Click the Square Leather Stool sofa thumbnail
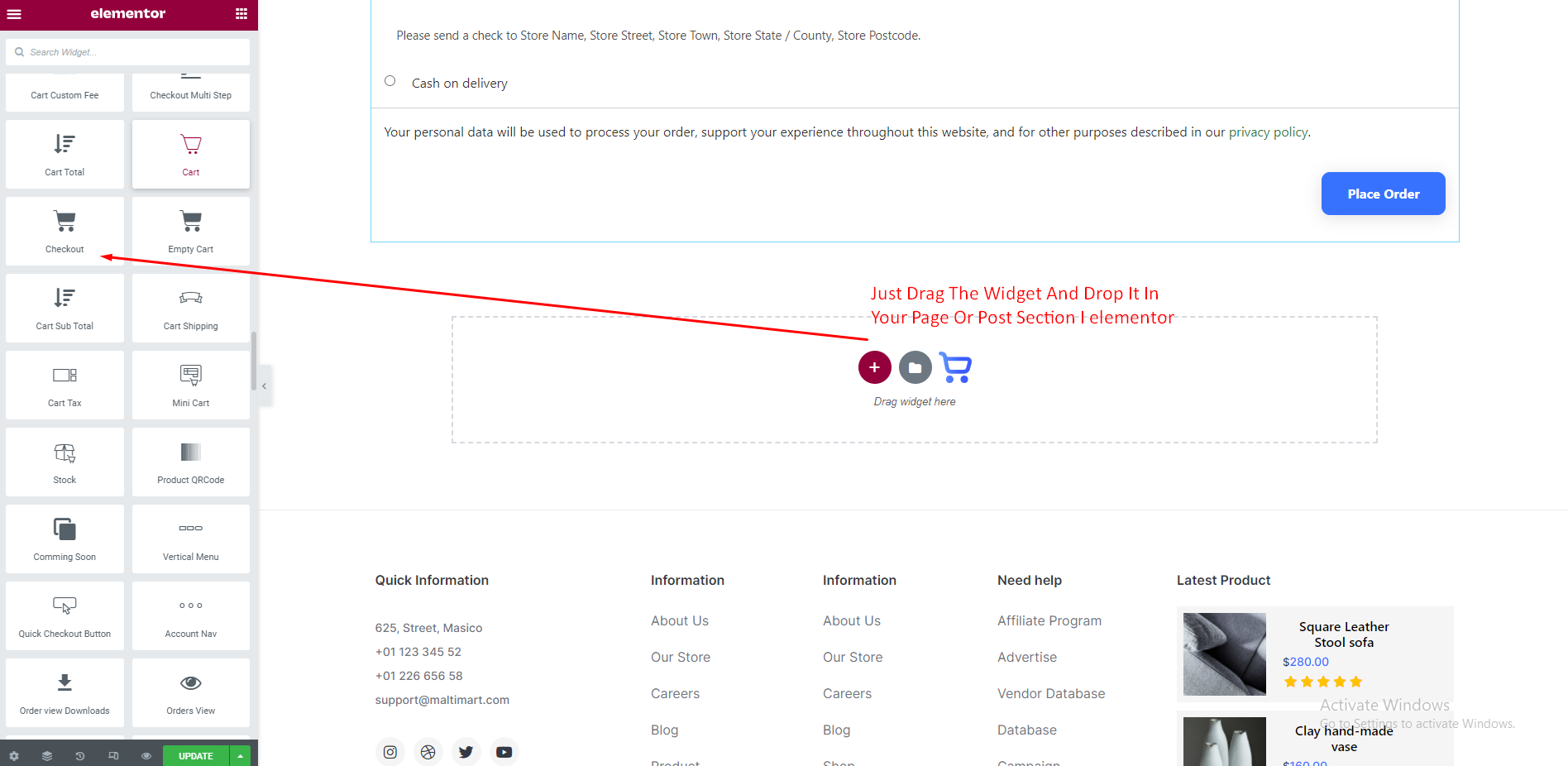 [1224, 653]
